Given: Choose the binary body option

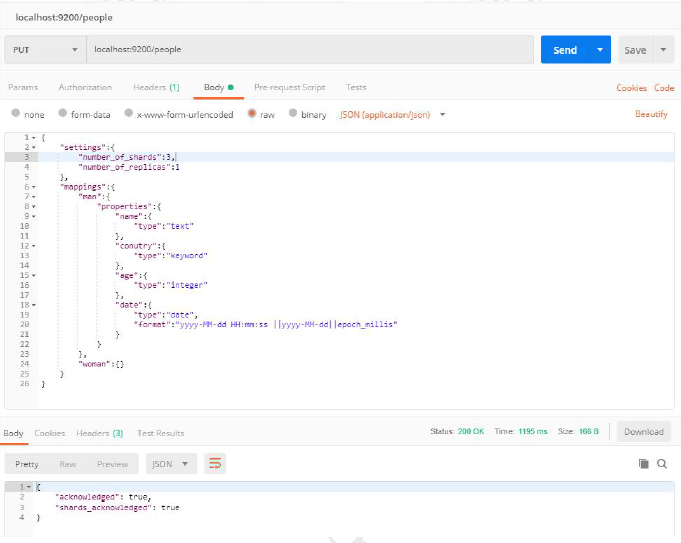Looking at the screenshot, I should pyautogui.click(x=293, y=114).
